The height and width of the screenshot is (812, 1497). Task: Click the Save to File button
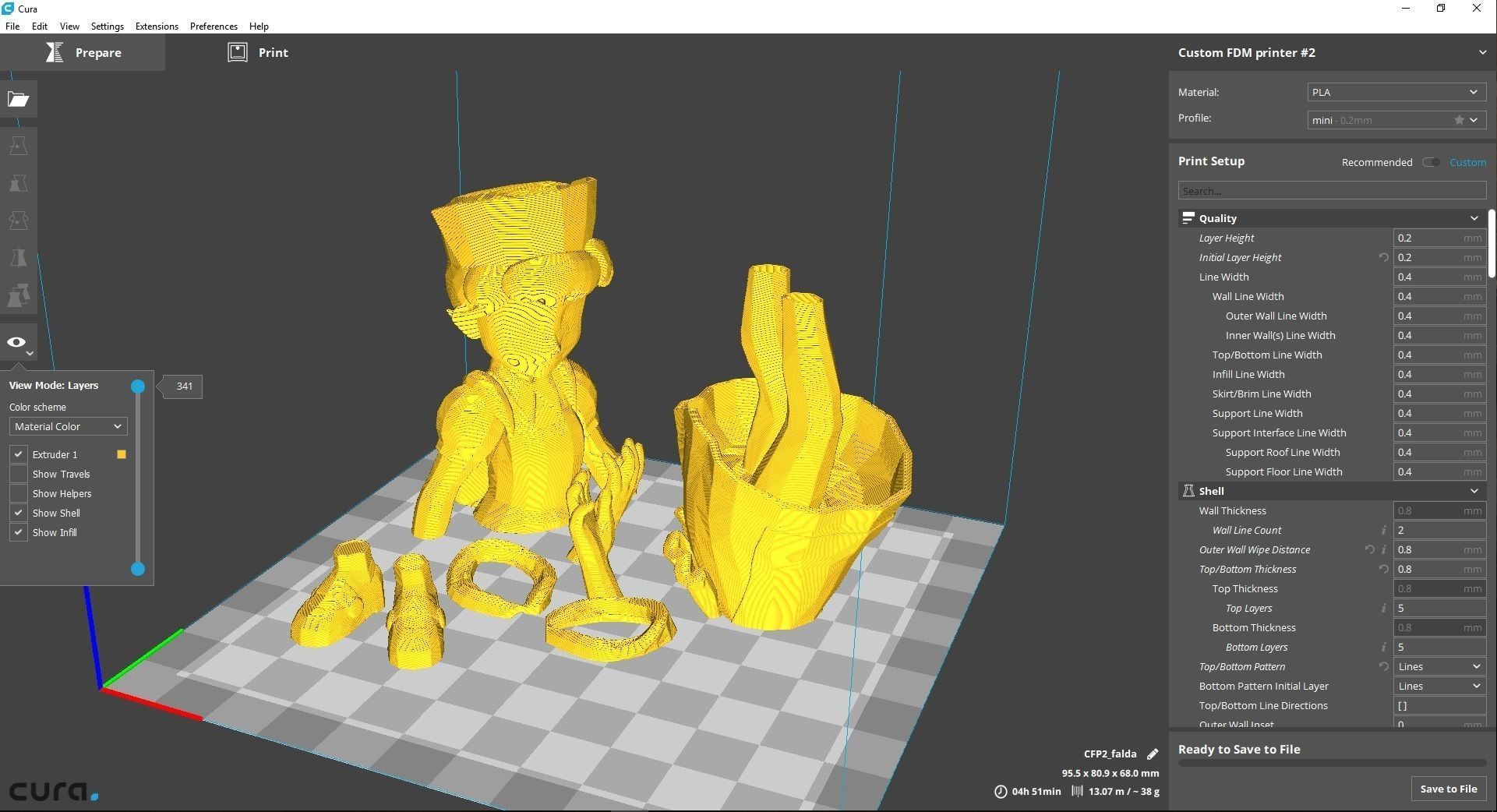pyautogui.click(x=1448, y=789)
